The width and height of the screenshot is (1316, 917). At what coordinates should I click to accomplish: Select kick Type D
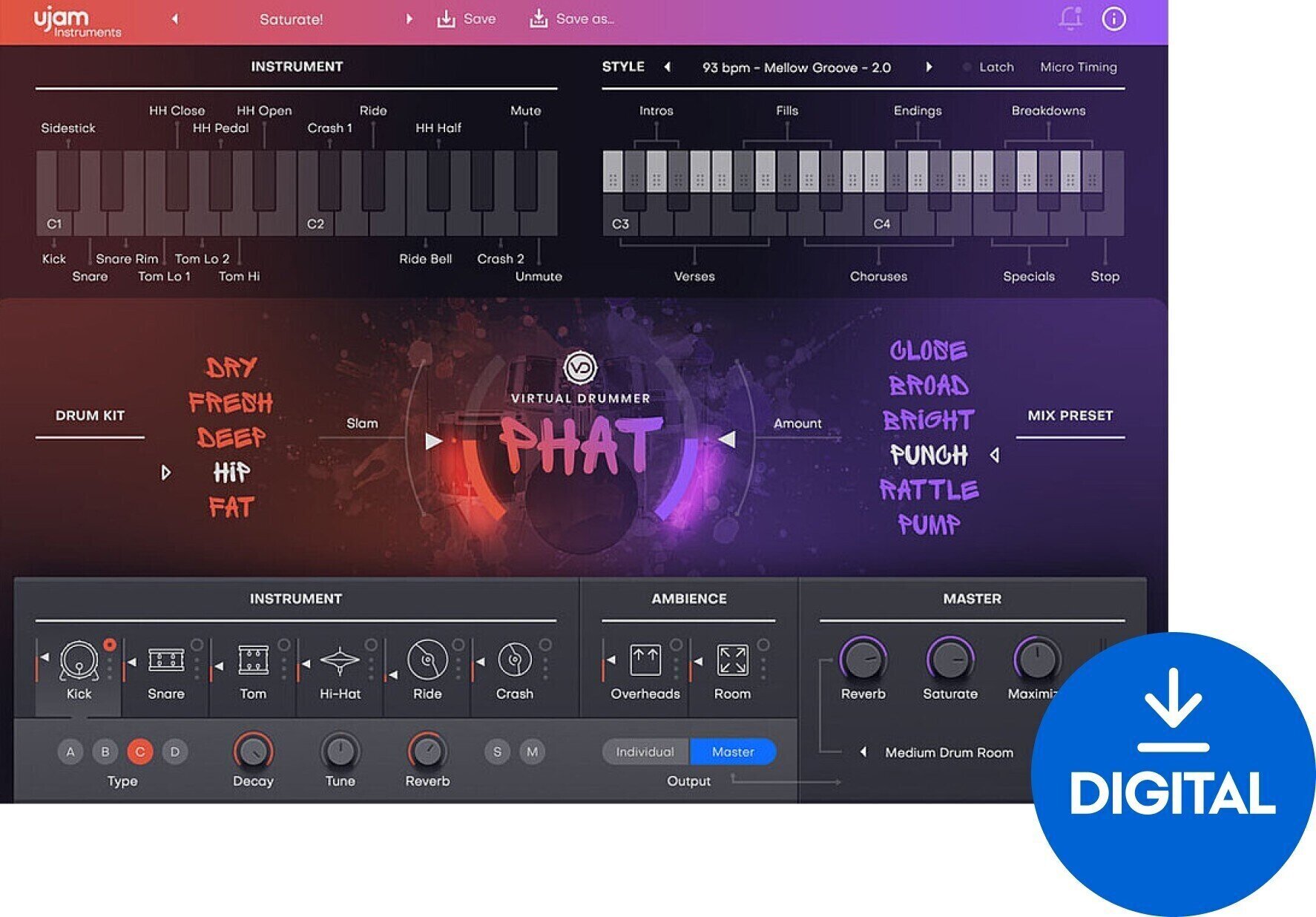(x=174, y=752)
